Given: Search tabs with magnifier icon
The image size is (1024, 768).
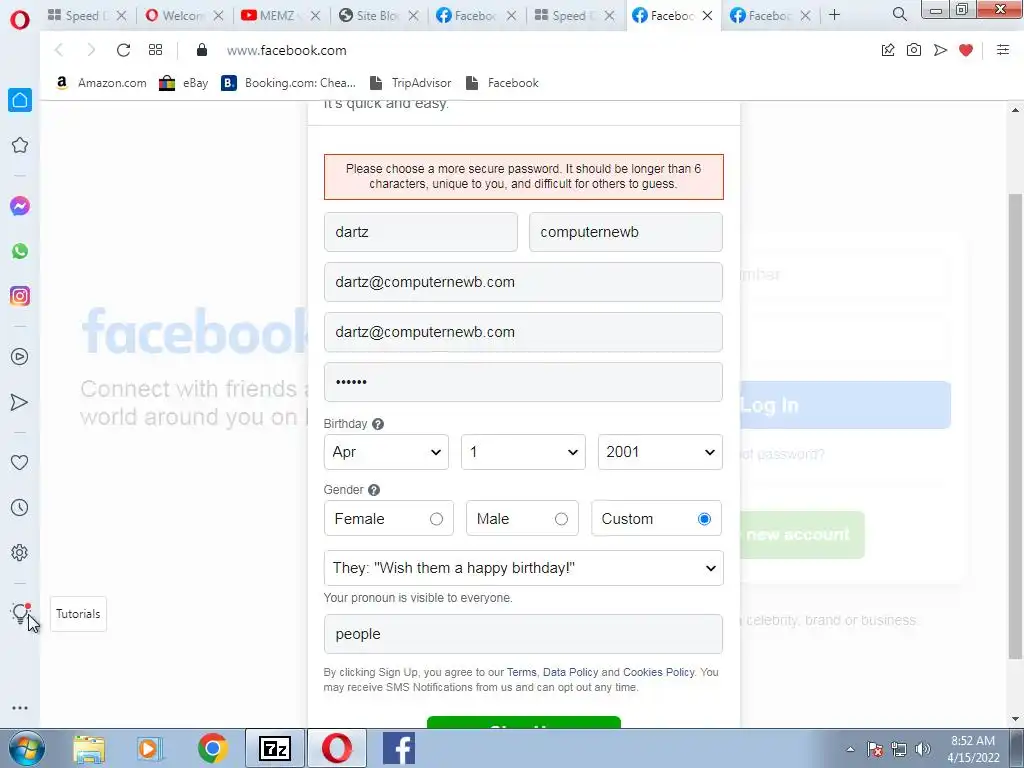Looking at the screenshot, I should [899, 14].
